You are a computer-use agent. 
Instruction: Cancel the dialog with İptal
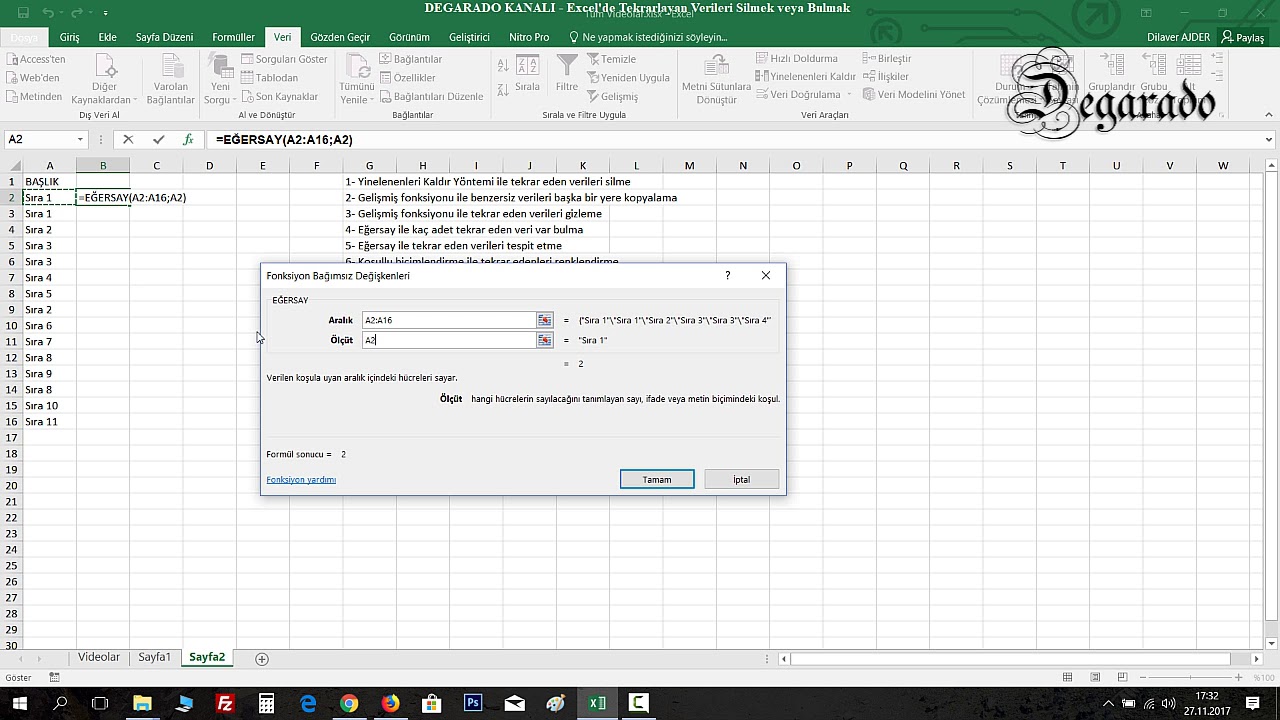click(x=741, y=480)
